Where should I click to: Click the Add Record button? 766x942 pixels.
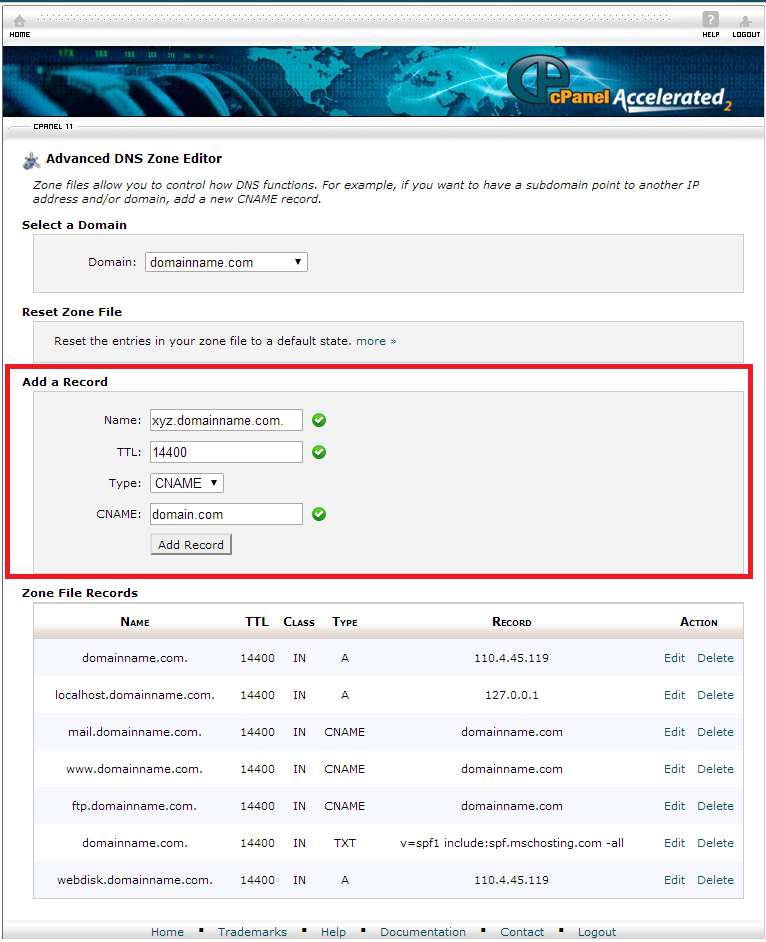pos(190,545)
